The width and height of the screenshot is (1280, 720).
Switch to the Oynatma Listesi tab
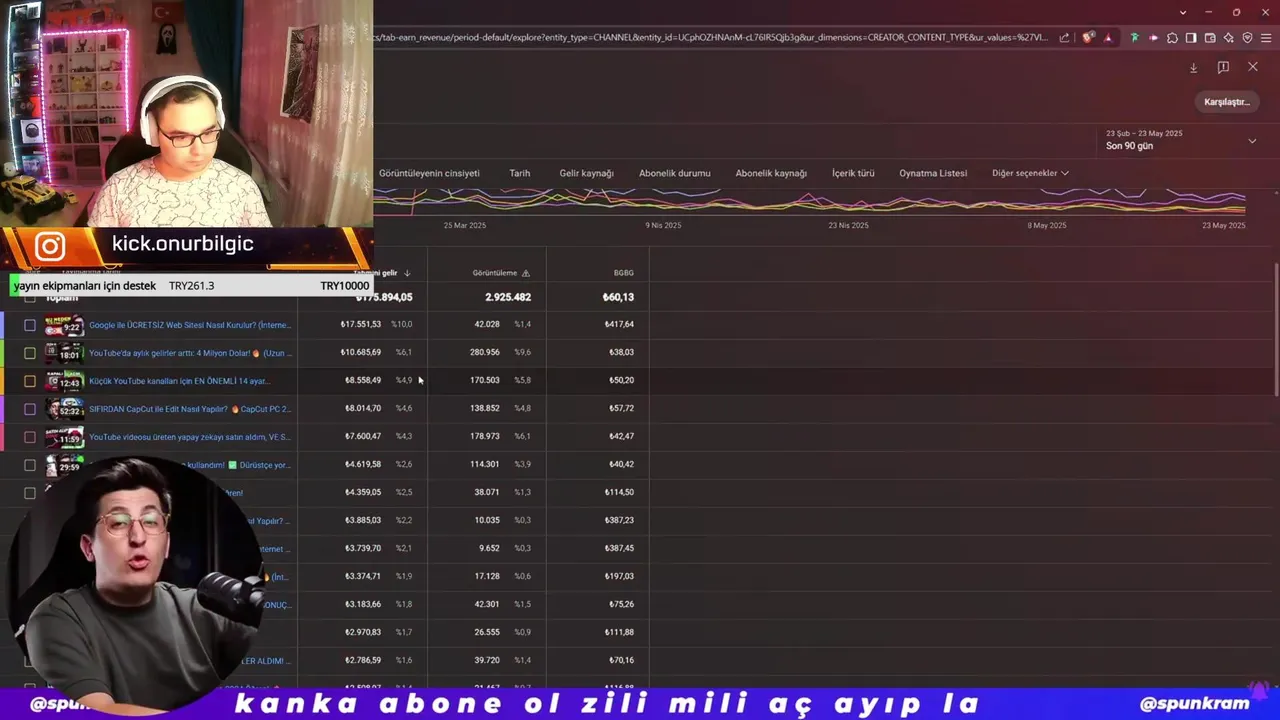(x=933, y=173)
